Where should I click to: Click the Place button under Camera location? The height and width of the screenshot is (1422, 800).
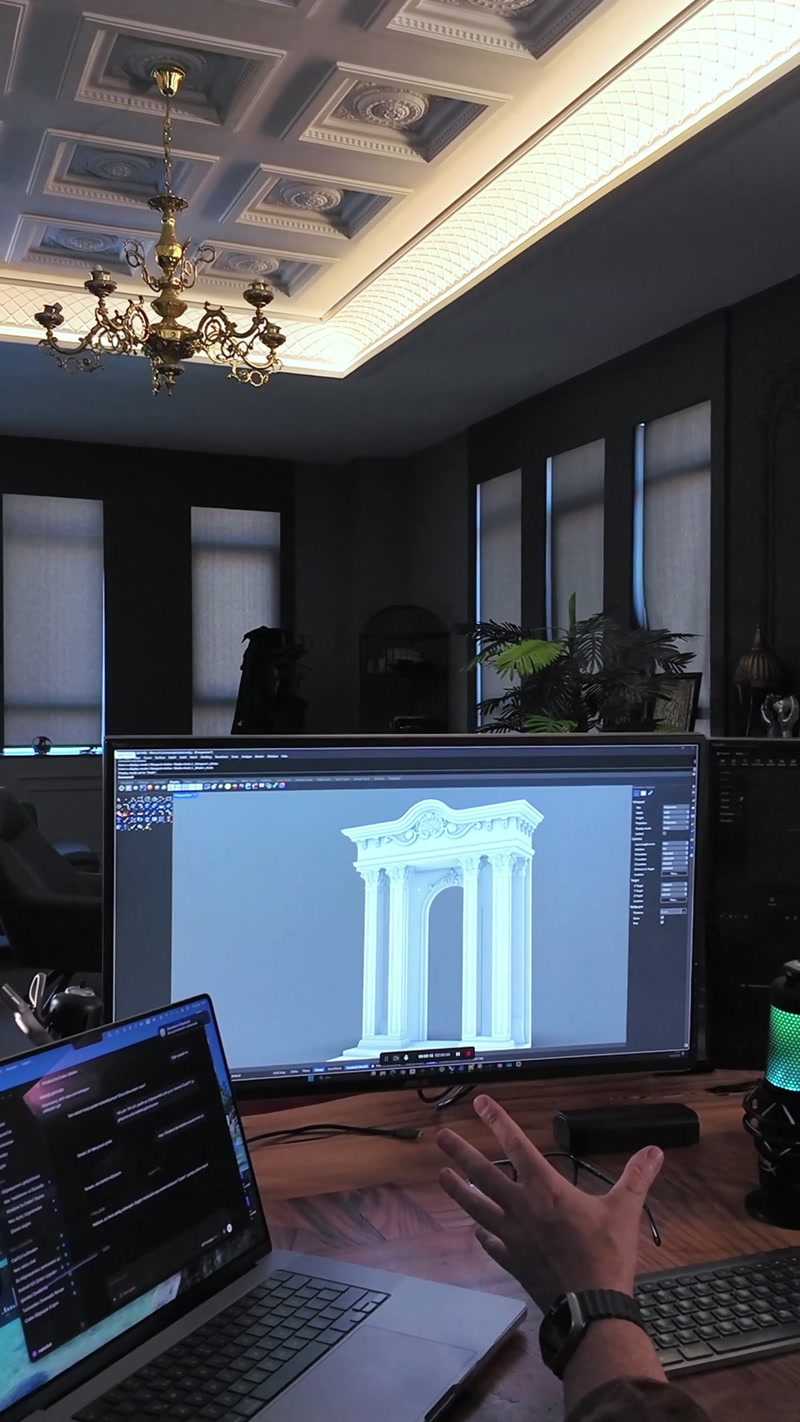click(x=674, y=873)
